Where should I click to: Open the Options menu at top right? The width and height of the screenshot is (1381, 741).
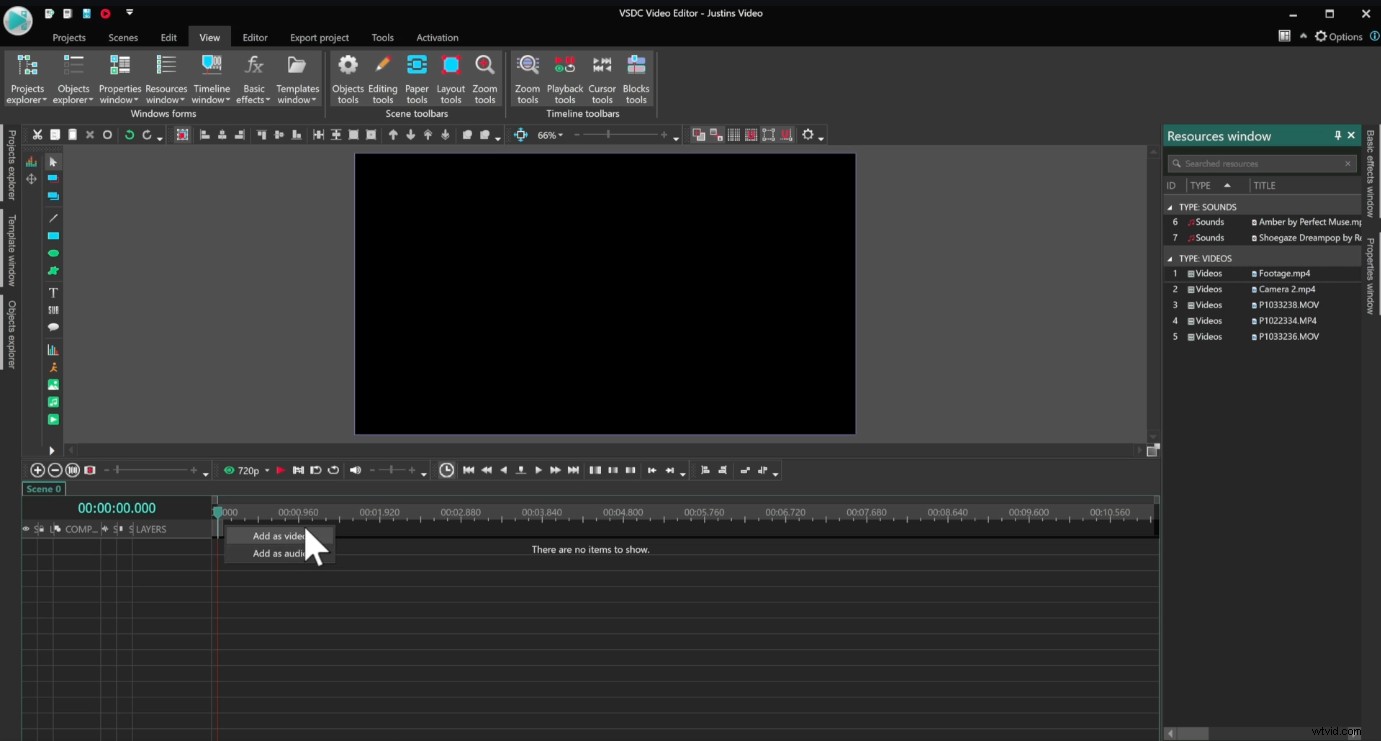(1338, 36)
